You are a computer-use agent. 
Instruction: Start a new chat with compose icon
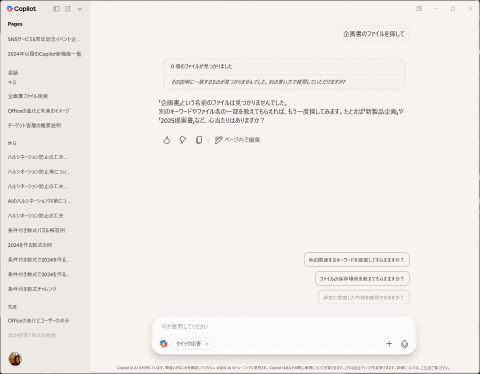click(68, 9)
